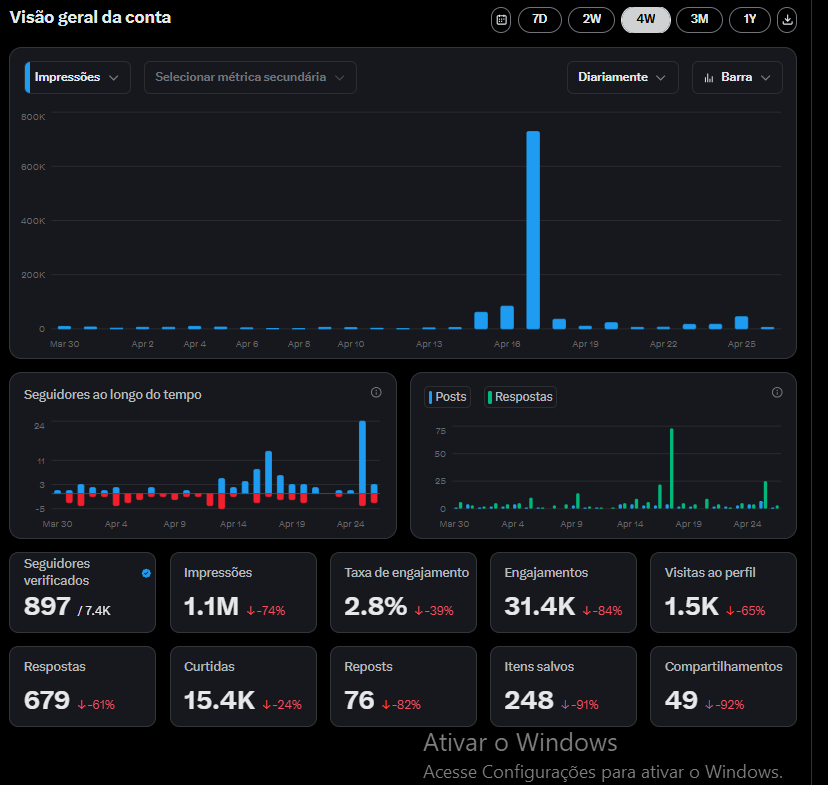This screenshot has width=828, height=785.
Task: Select the 4W time range
Action: click(646, 20)
